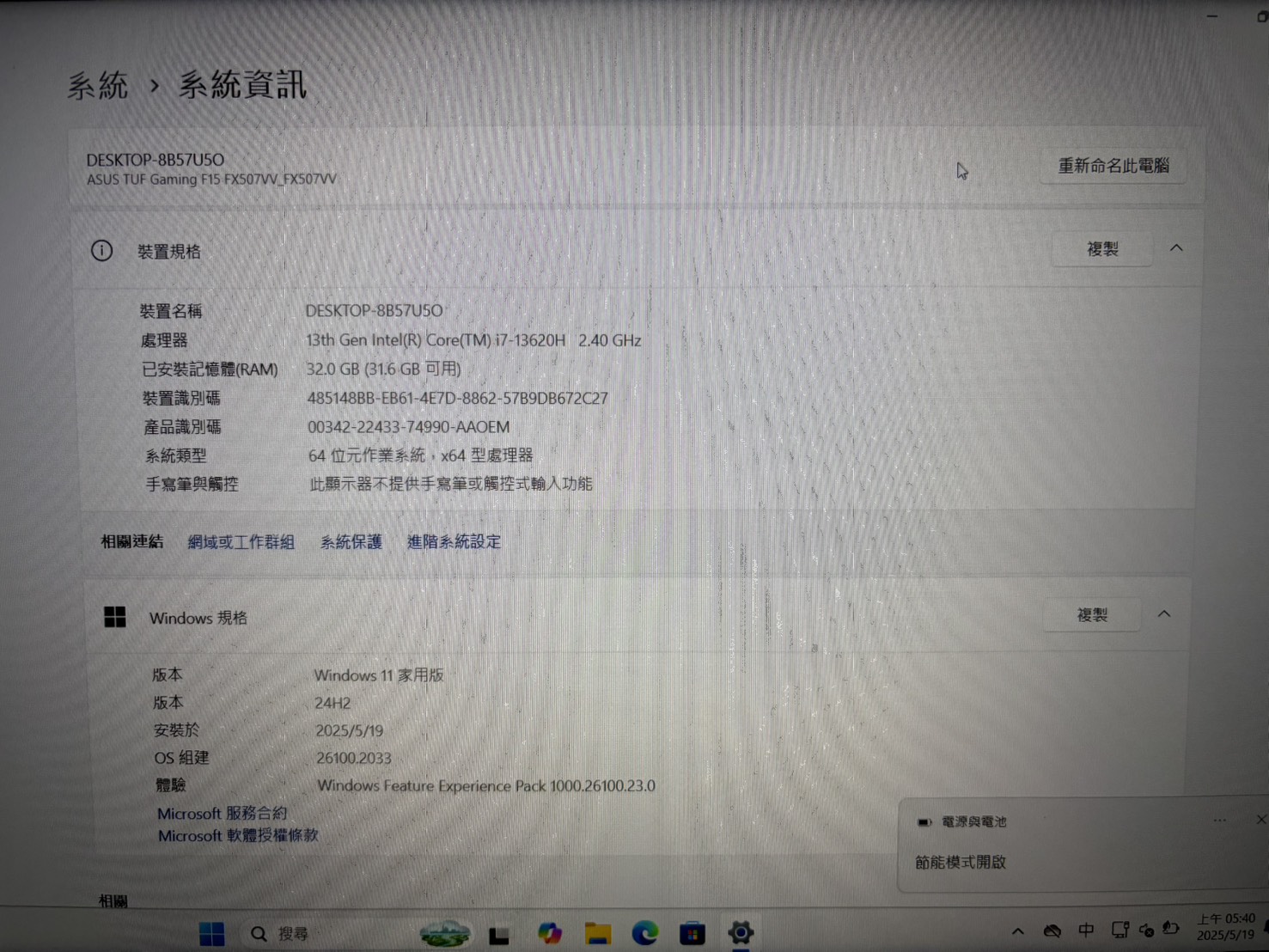Click the 產品識別碼 label
The width and height of the screenshot is (1269, 952).
(x=182, y=427)
